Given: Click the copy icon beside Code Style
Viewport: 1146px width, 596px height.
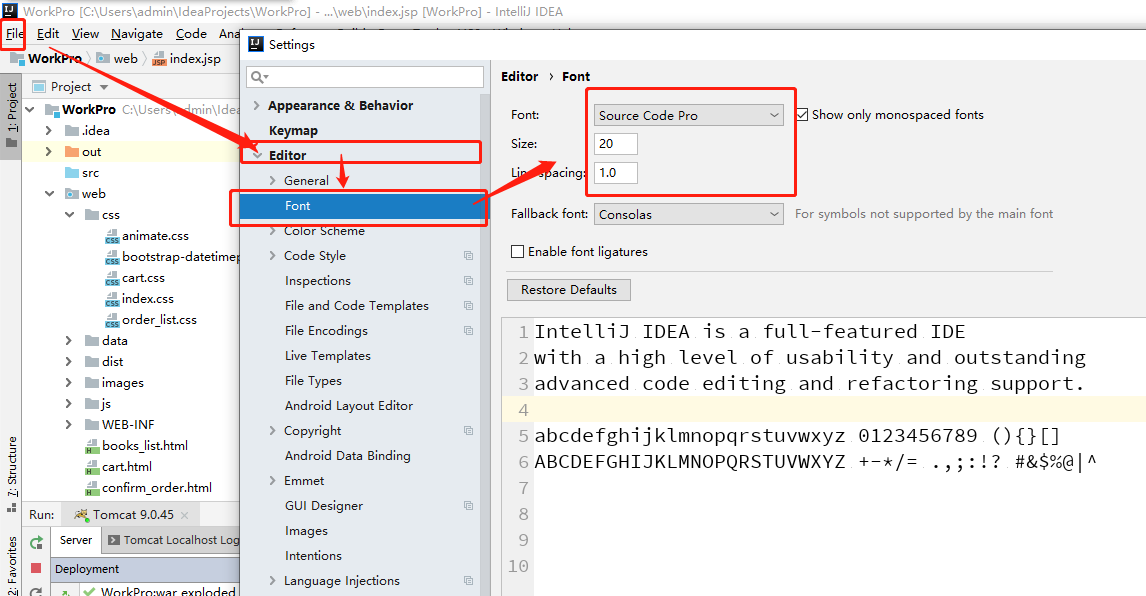Looking at the screenshot, I should [468, 256].
